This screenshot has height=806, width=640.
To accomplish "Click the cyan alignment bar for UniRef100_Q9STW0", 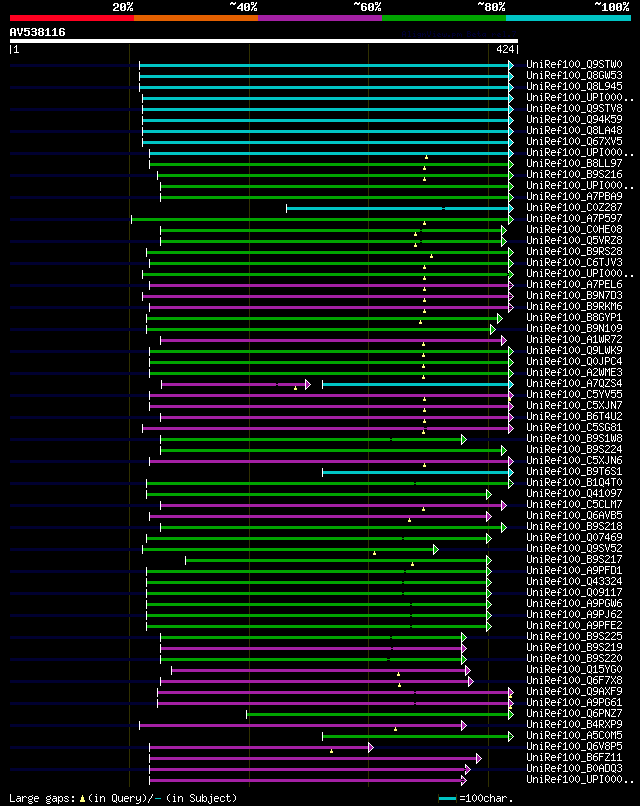I will pos(326,65).
